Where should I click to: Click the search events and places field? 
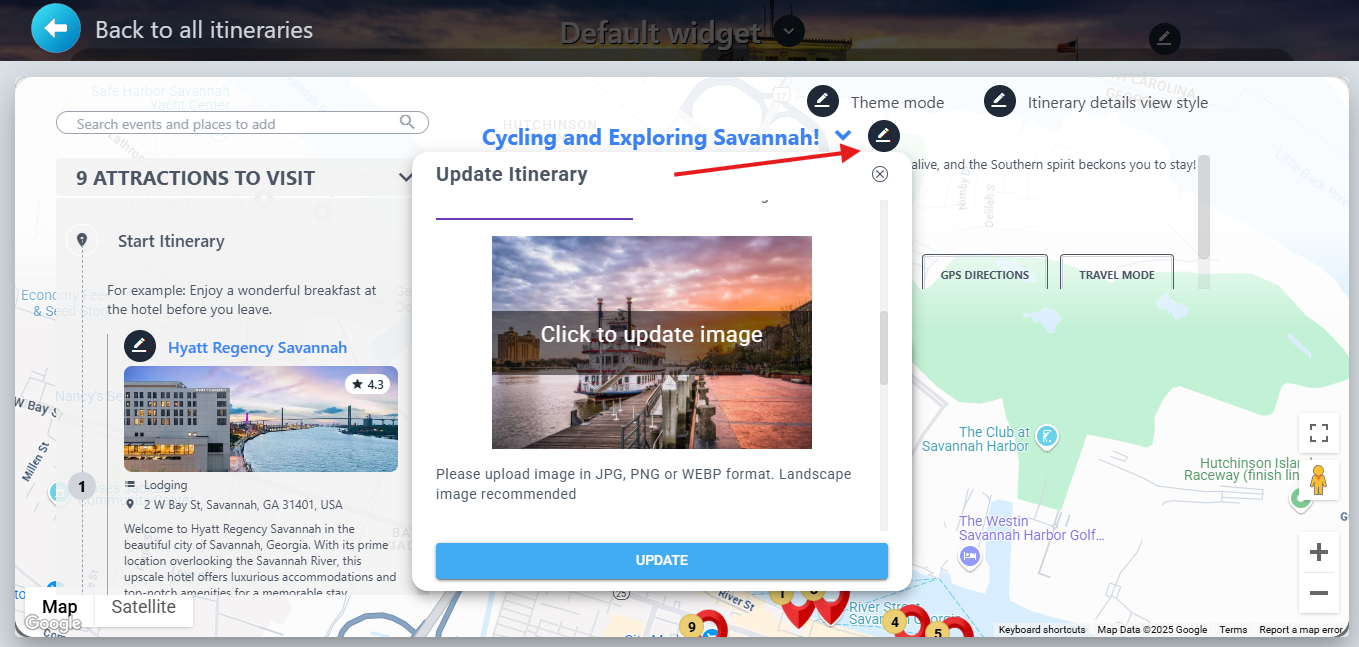[x=242, y=123]
